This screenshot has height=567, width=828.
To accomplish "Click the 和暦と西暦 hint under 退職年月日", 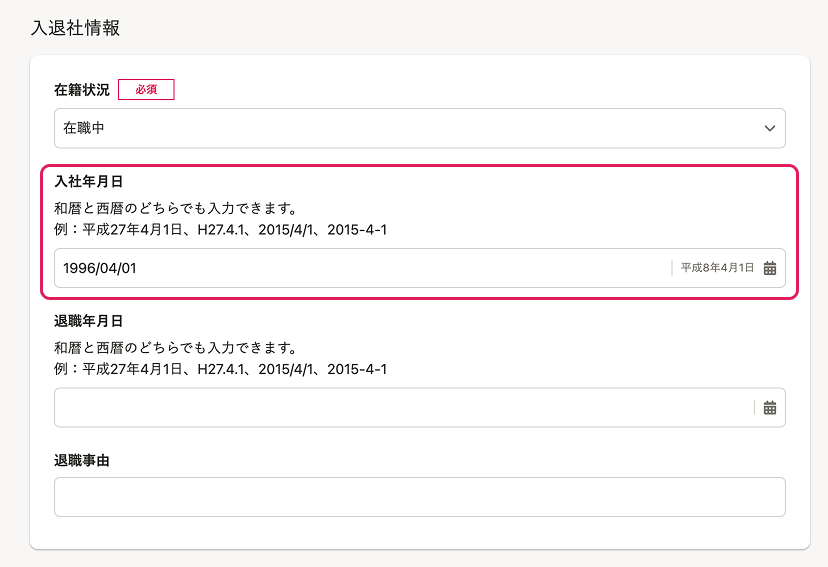I will [x=175, y=347].
